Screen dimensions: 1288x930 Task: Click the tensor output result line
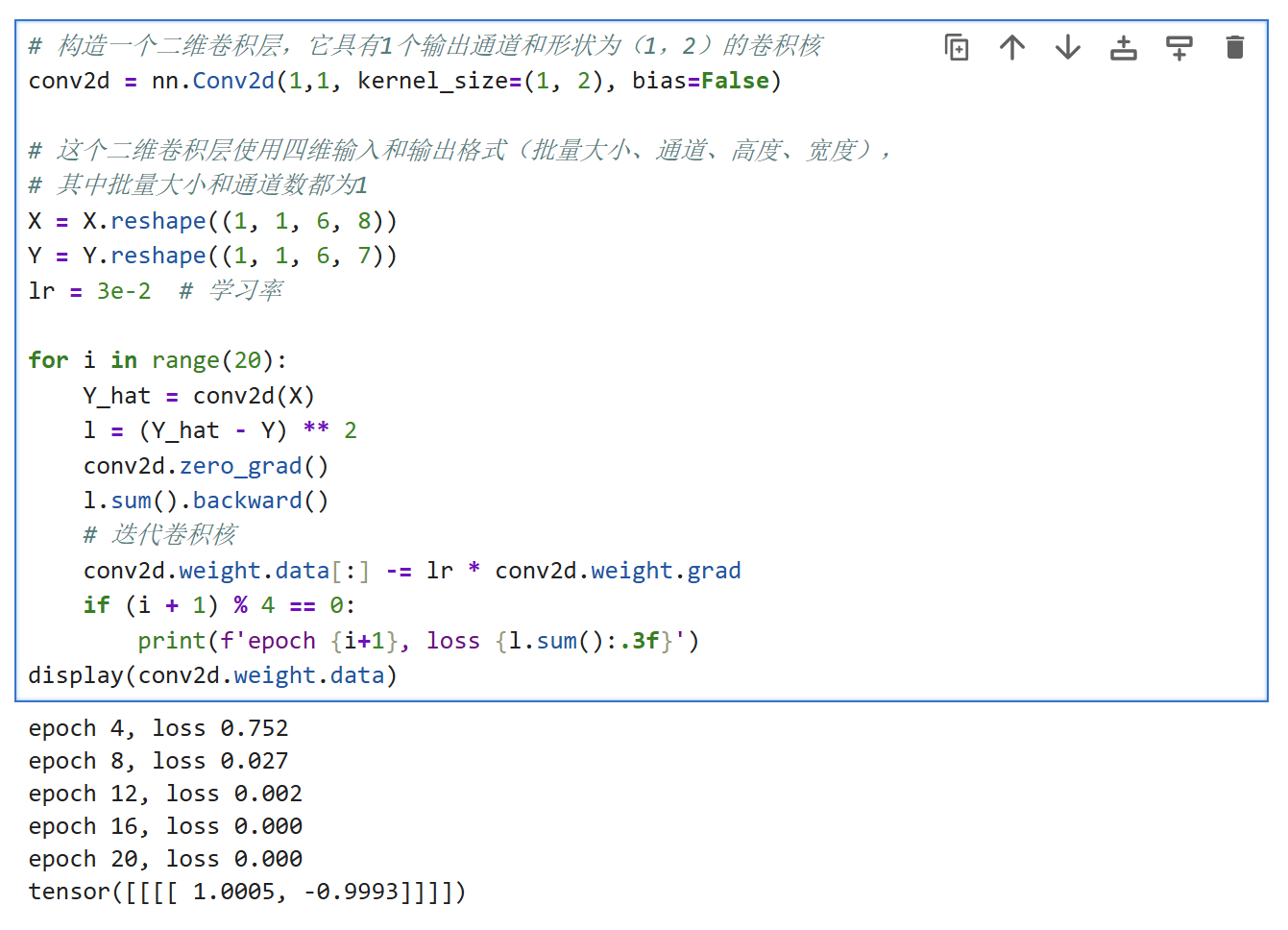point(247,892)
